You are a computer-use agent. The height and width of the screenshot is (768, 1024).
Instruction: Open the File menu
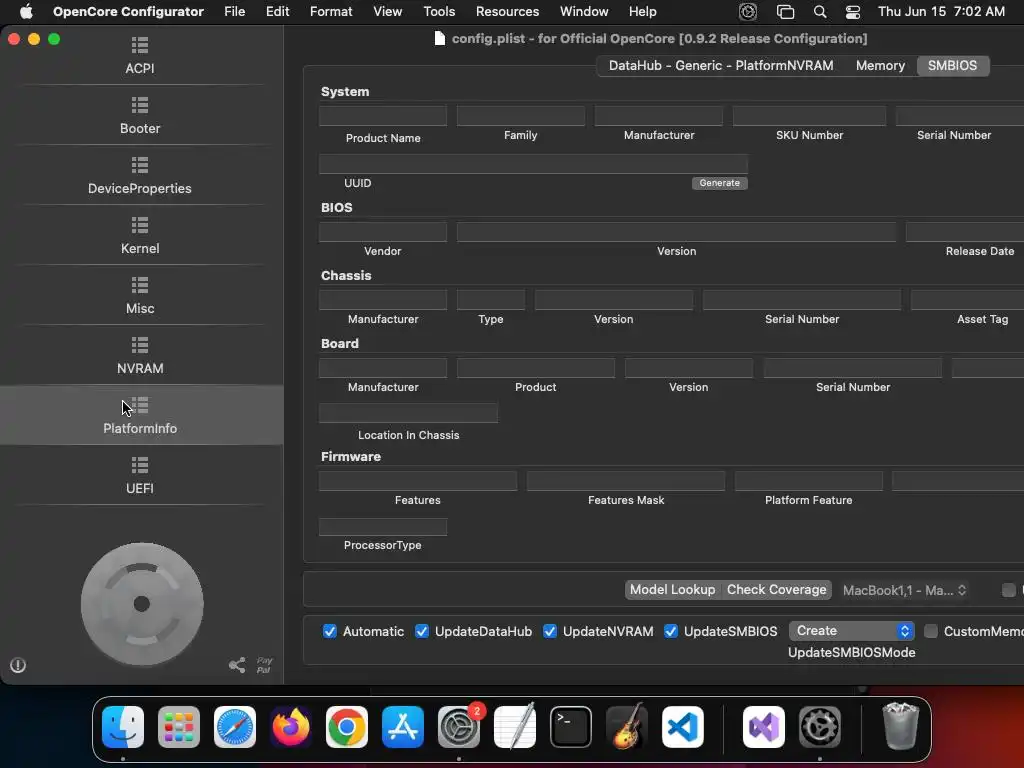tap(234, 12)
